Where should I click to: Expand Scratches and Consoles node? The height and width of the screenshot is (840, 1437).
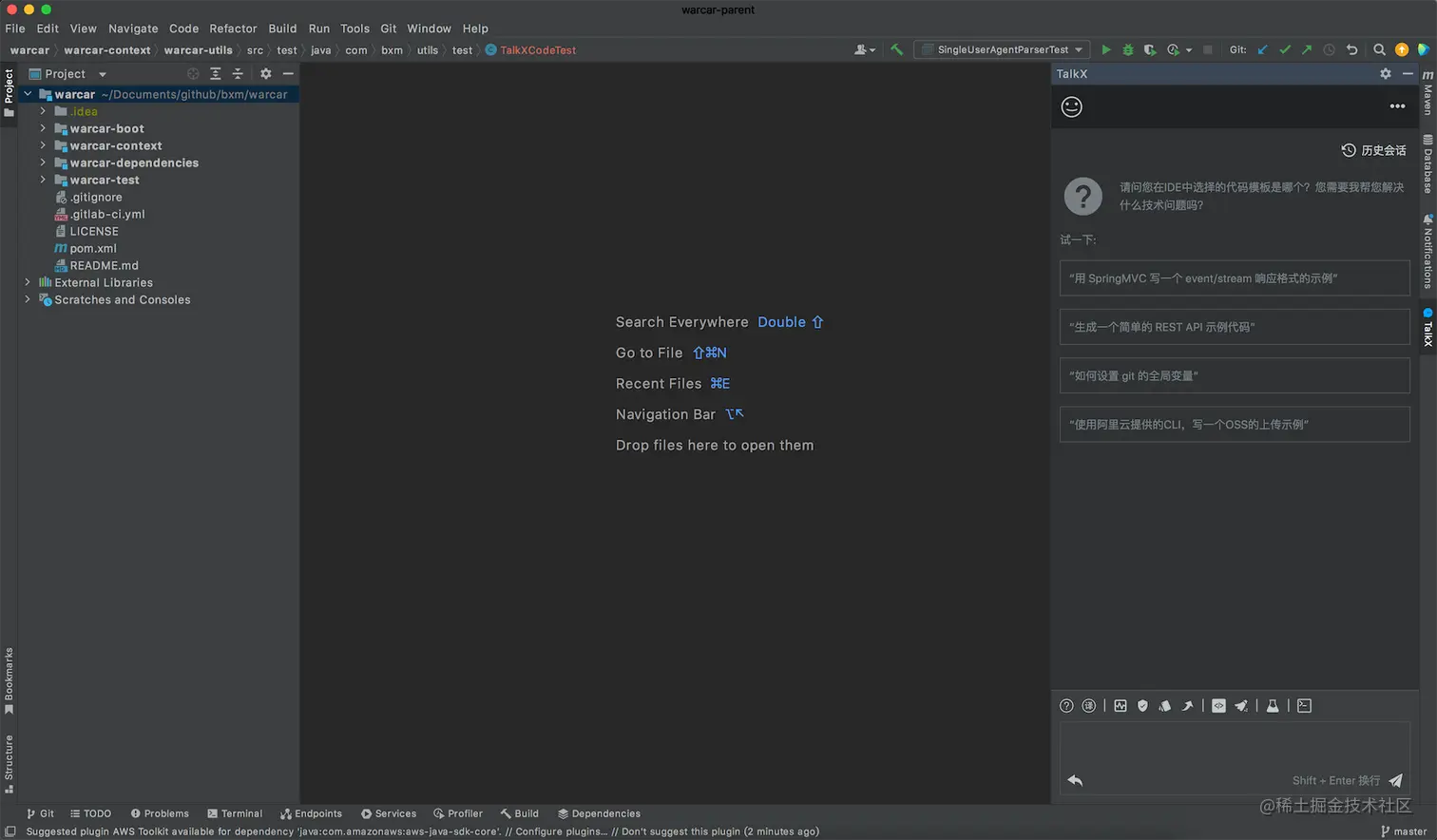pos(28,299)
